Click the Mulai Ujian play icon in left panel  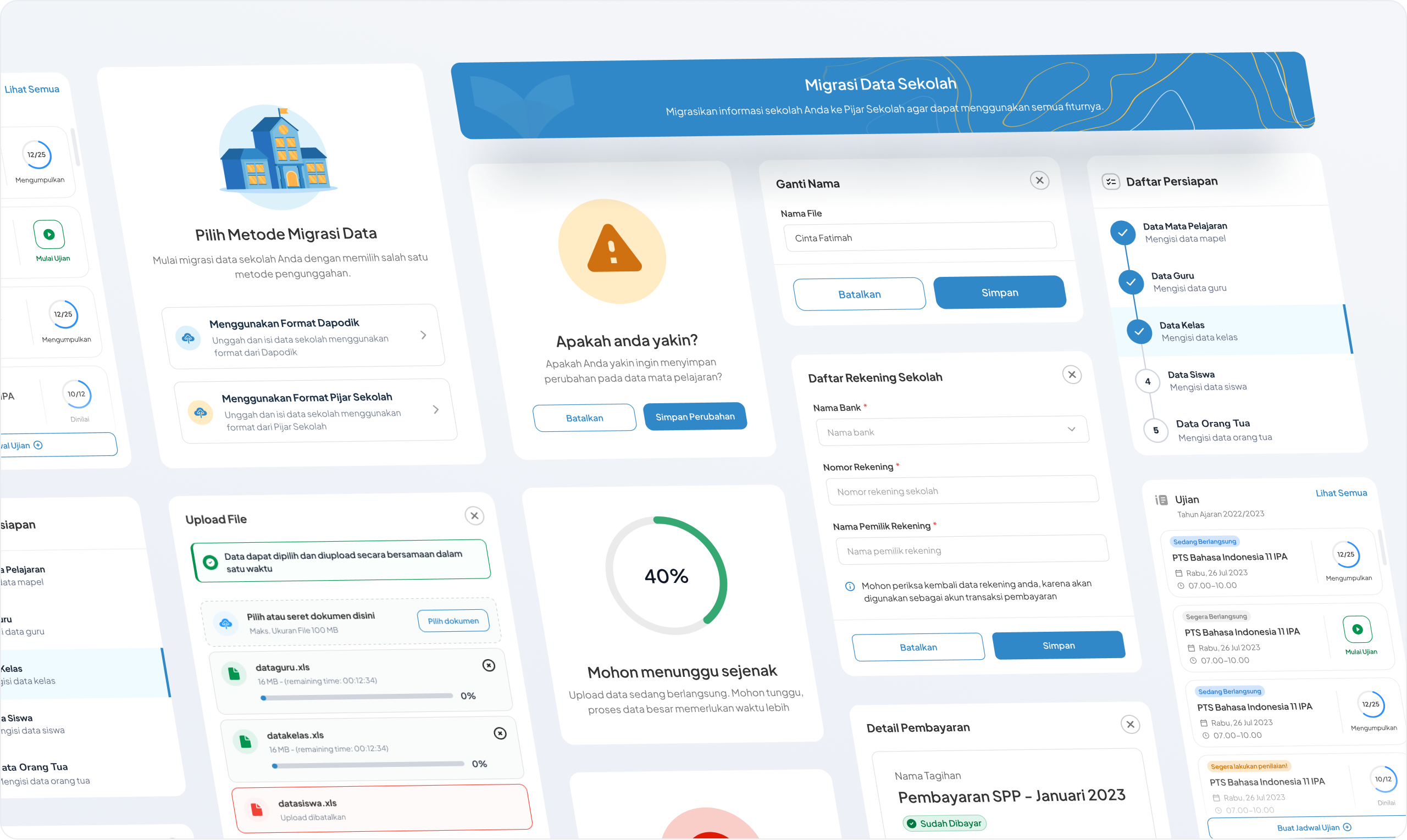point(49,235)
